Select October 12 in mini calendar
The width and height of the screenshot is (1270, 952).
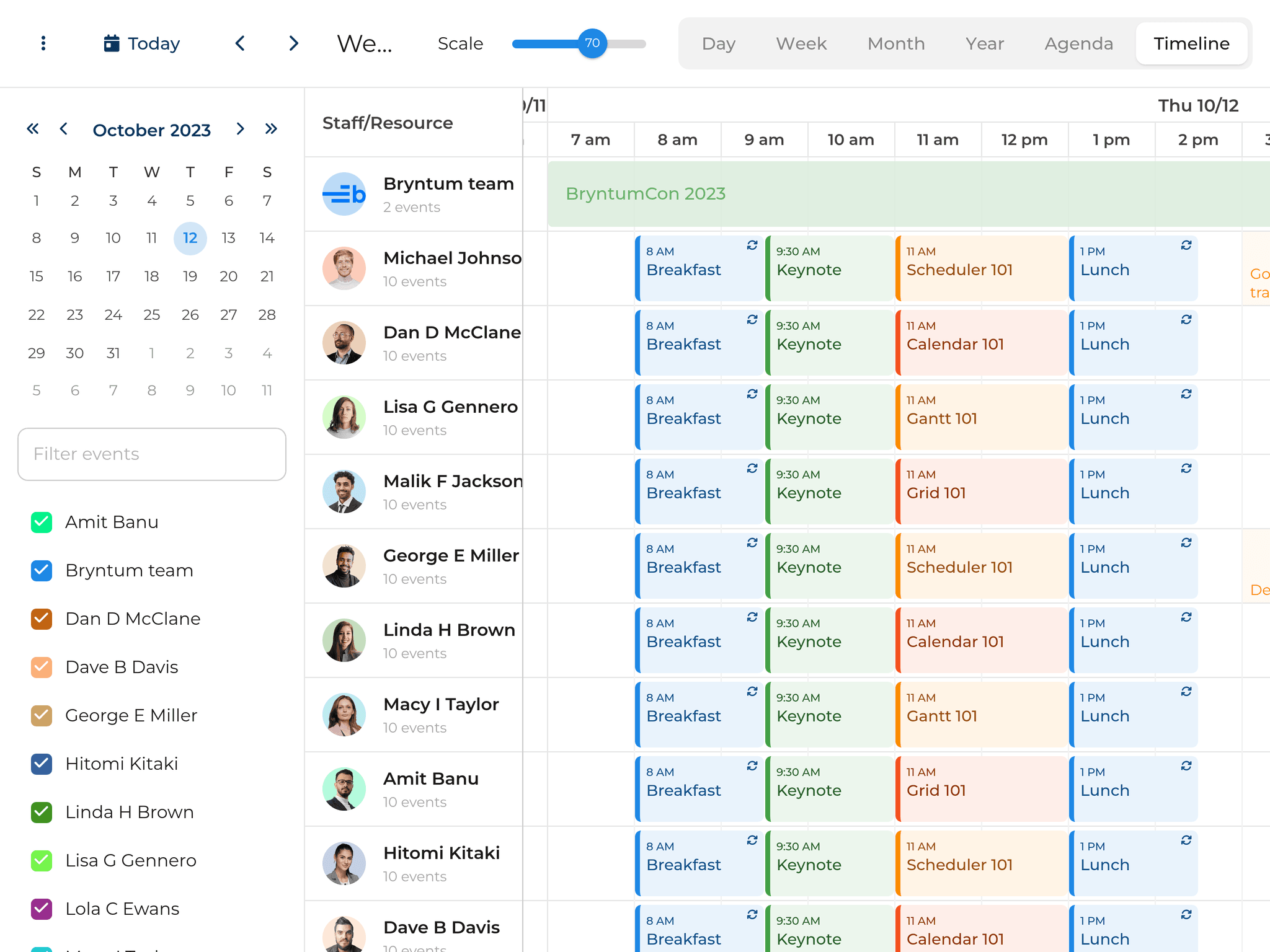(190, 238)
